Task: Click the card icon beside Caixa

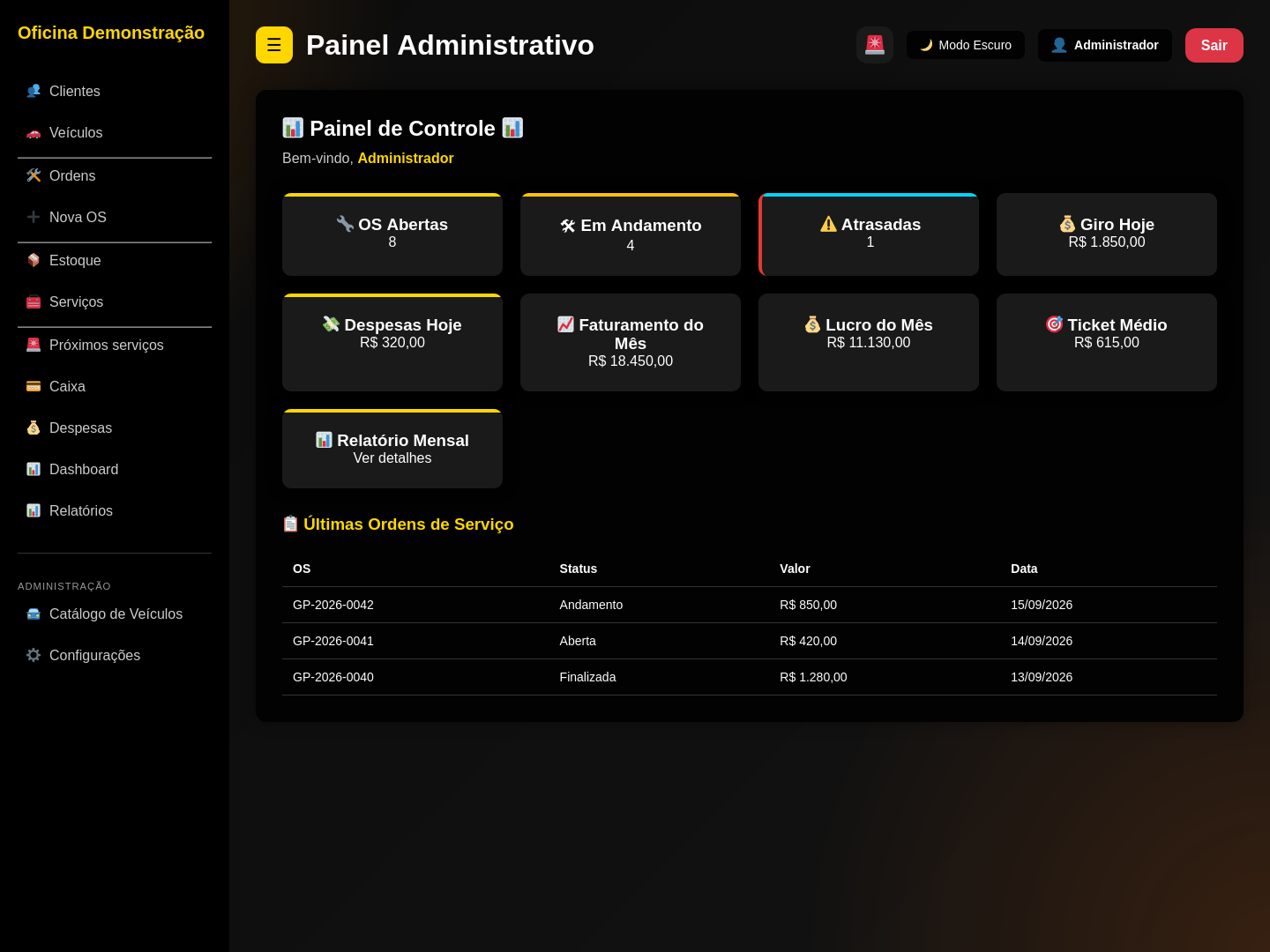Action: pyautogui.click(x=34, y=386)
